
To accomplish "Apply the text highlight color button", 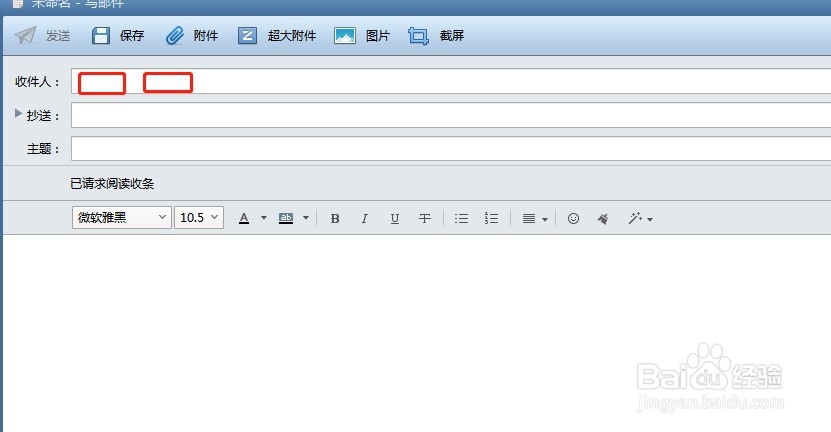I will click(x=286, y=218).
